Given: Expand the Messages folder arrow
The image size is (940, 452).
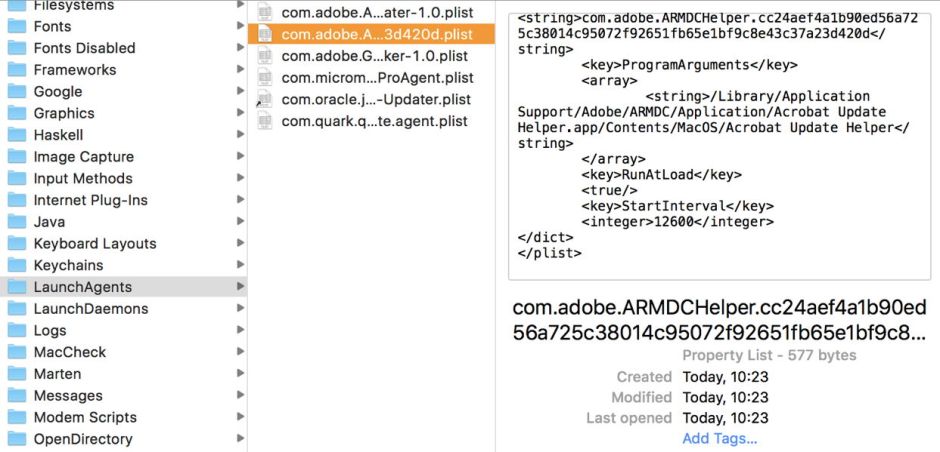Looking at the screenshot, I should pyautogui.click(x=240, y=394).
